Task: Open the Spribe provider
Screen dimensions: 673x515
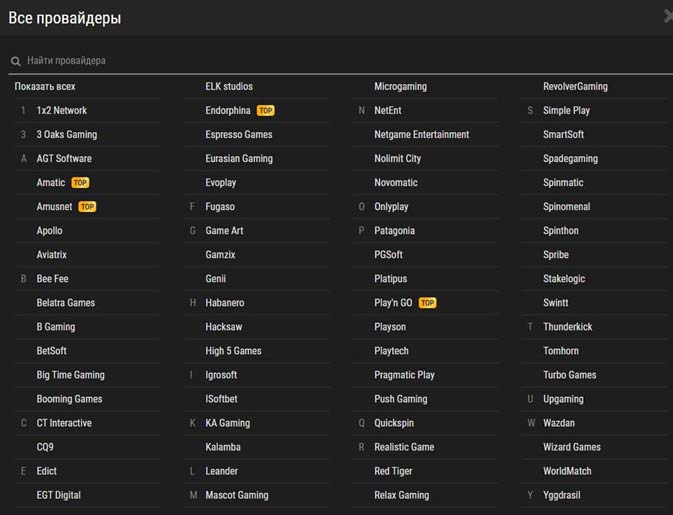Action: (x=556, y=255)
